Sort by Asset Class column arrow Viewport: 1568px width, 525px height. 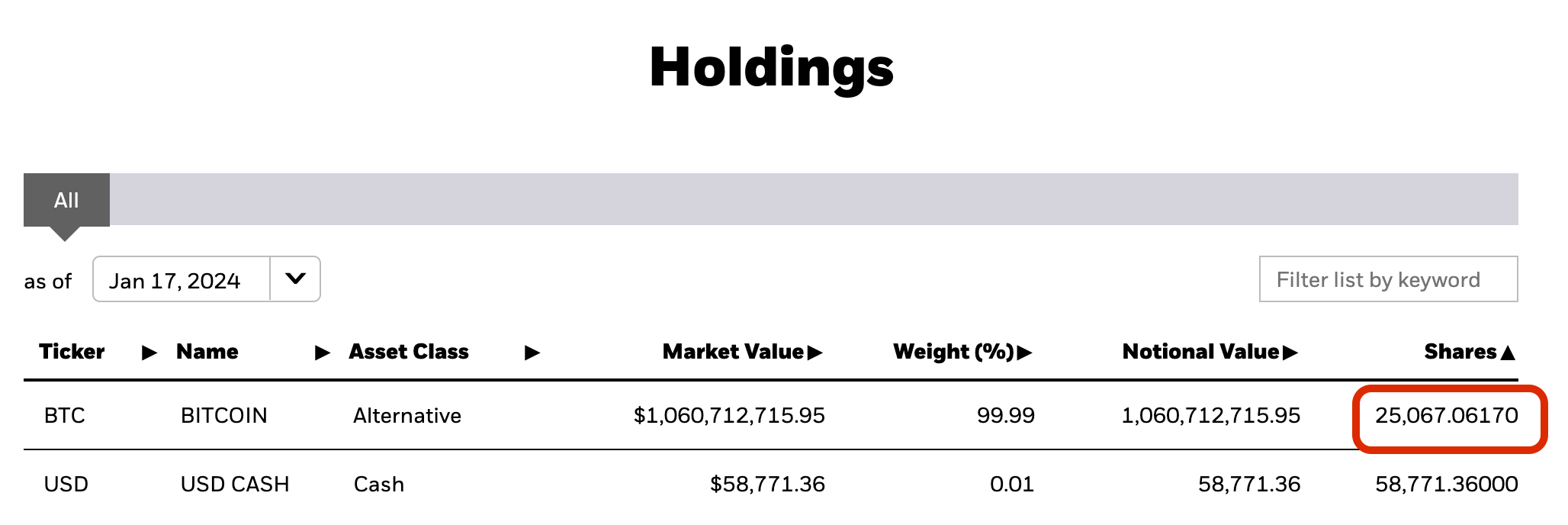pos(532,353)
